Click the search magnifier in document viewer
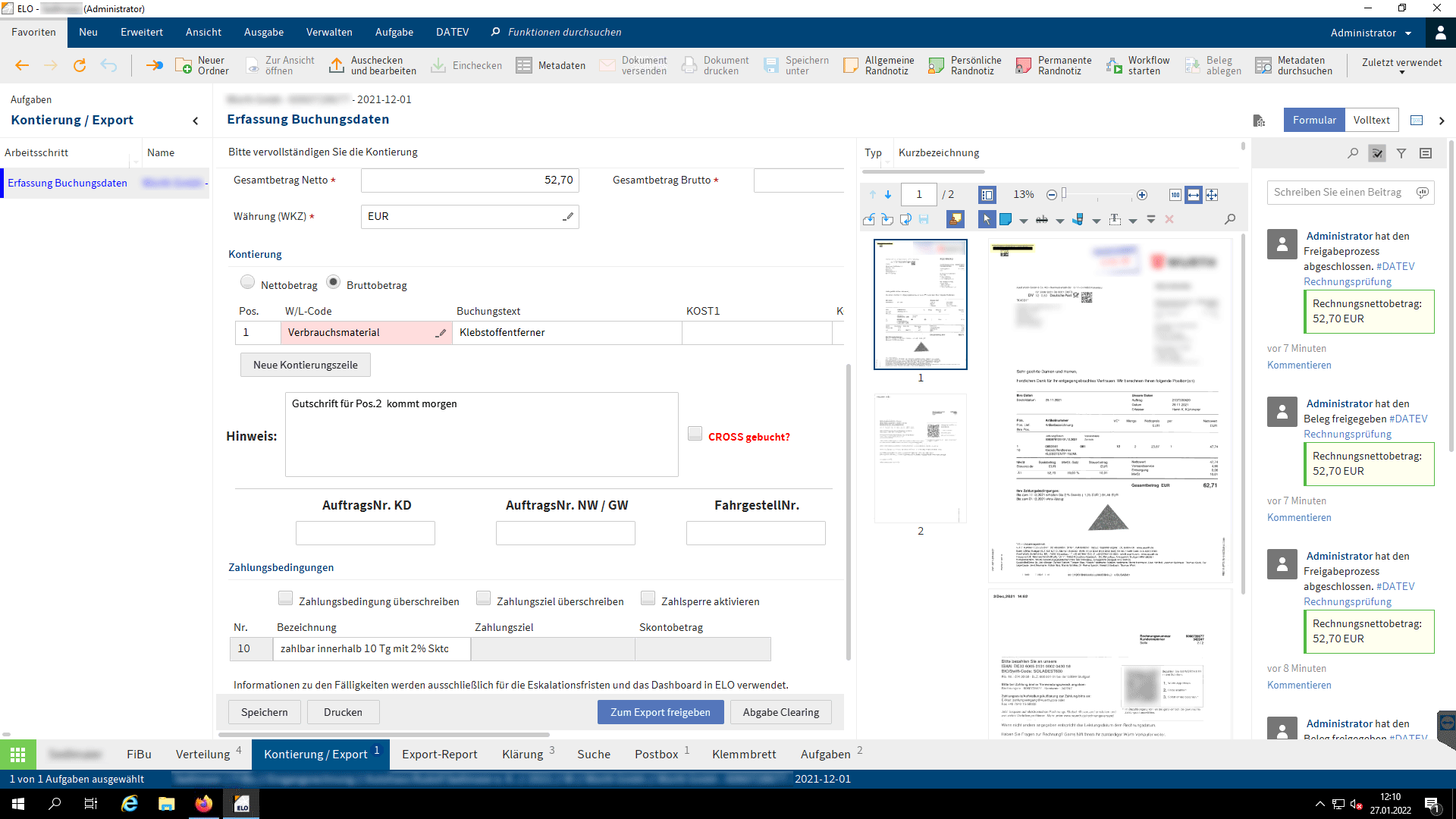 coord(1230,219)
